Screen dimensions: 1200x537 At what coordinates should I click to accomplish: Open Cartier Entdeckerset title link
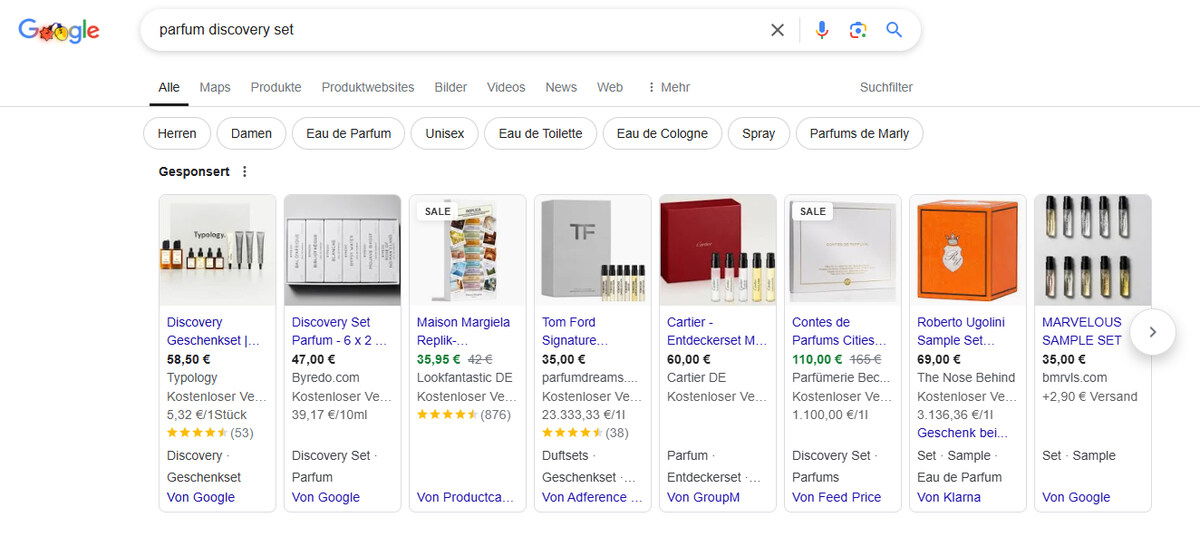(717, 331)
